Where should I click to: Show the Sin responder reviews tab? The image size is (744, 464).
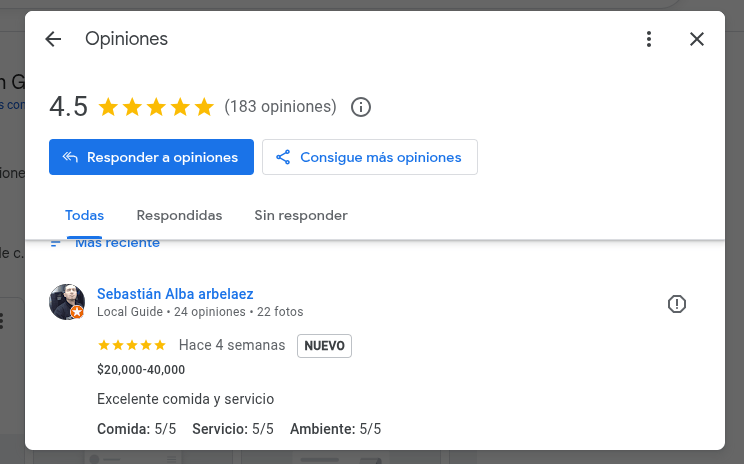[300, 215]
